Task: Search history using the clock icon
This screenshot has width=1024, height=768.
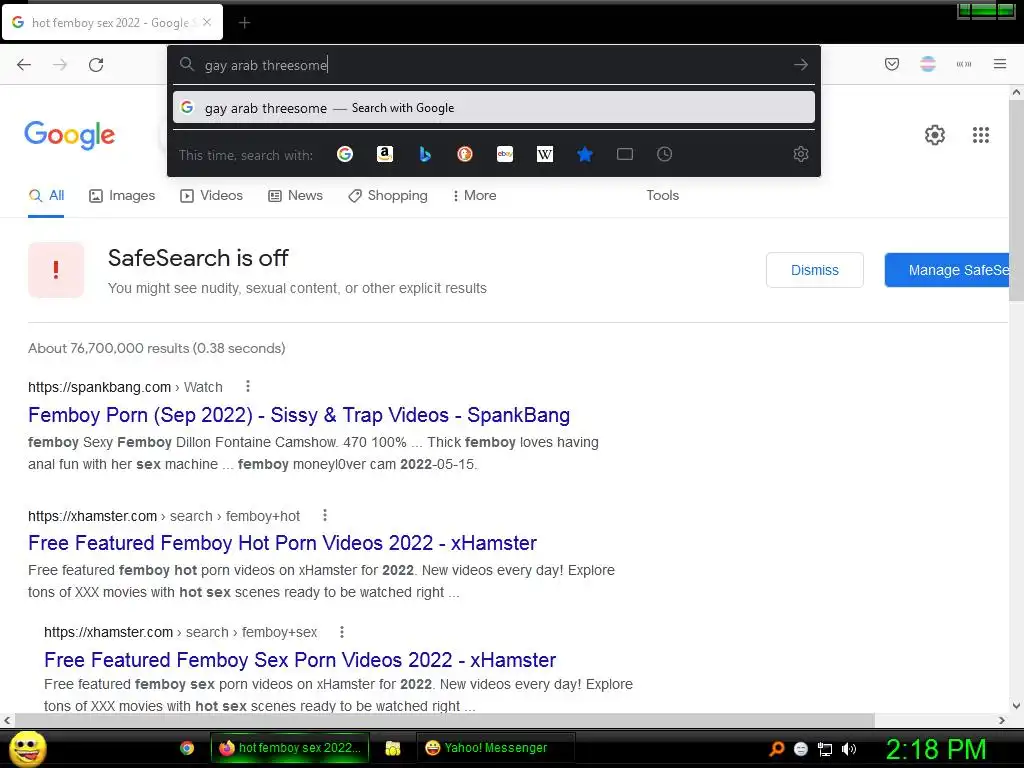Action: 664,154
